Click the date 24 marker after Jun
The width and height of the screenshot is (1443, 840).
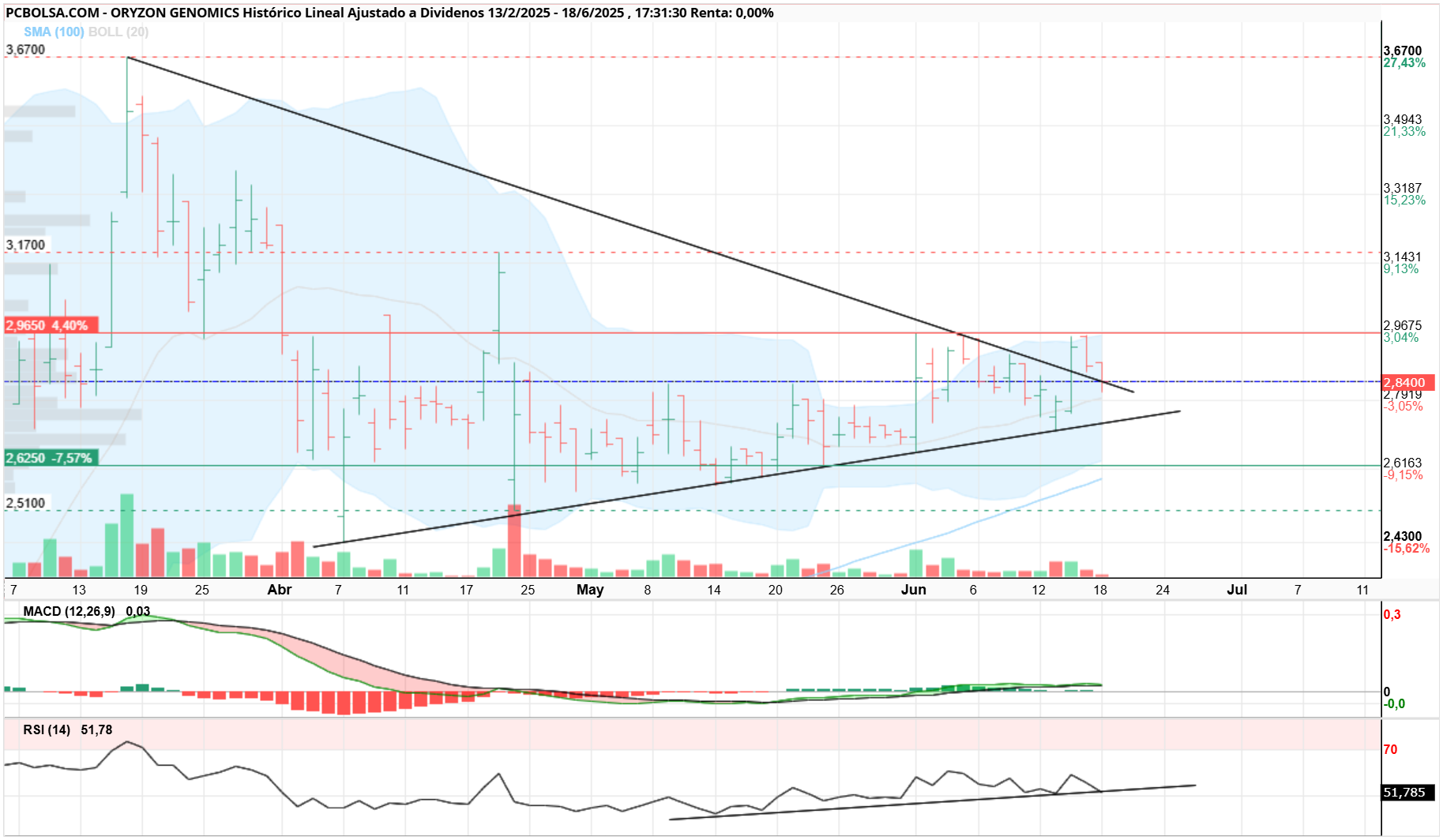[x=1163, y=590]
